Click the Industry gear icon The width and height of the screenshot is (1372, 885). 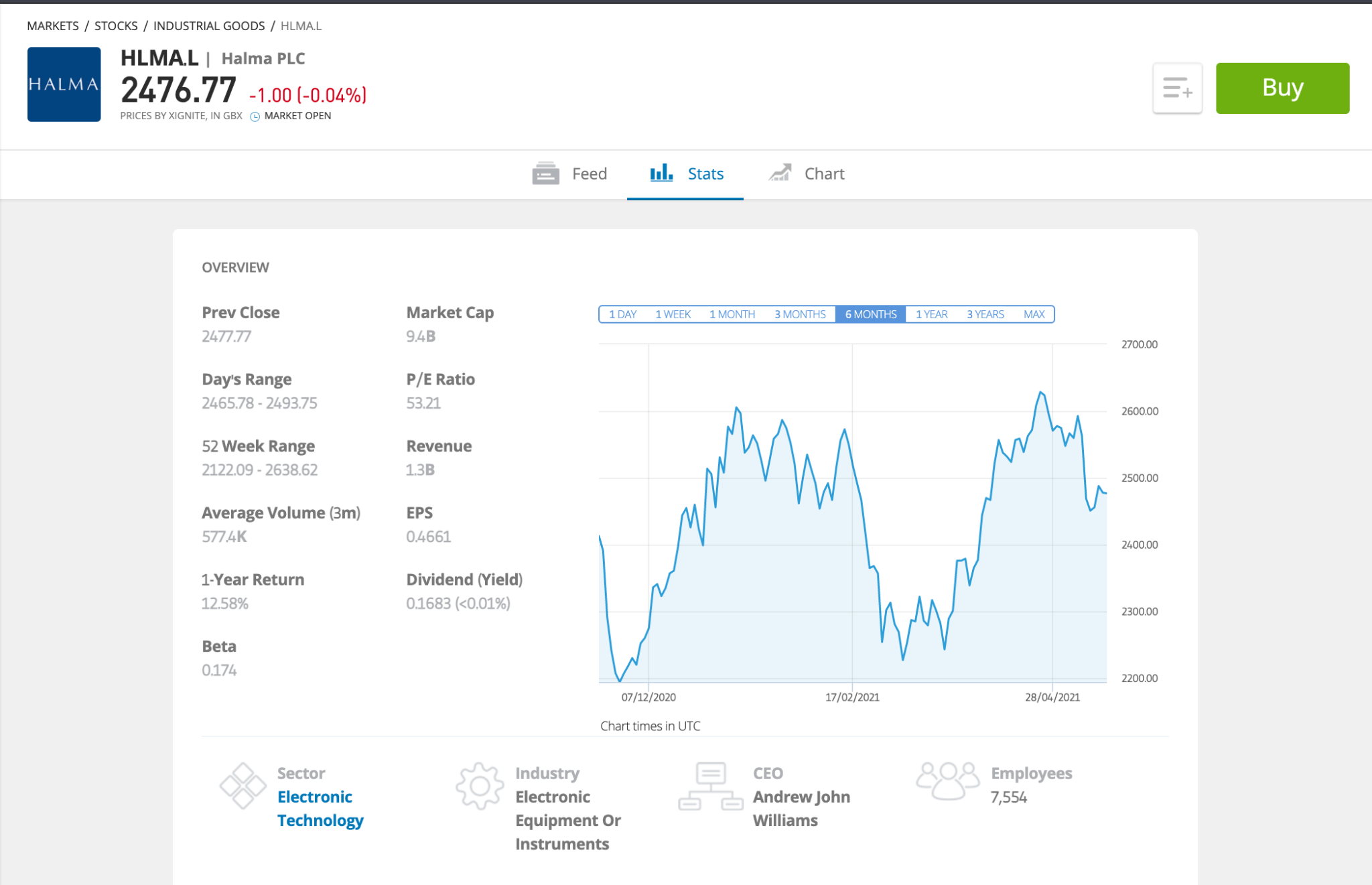(x=480, y=786)
